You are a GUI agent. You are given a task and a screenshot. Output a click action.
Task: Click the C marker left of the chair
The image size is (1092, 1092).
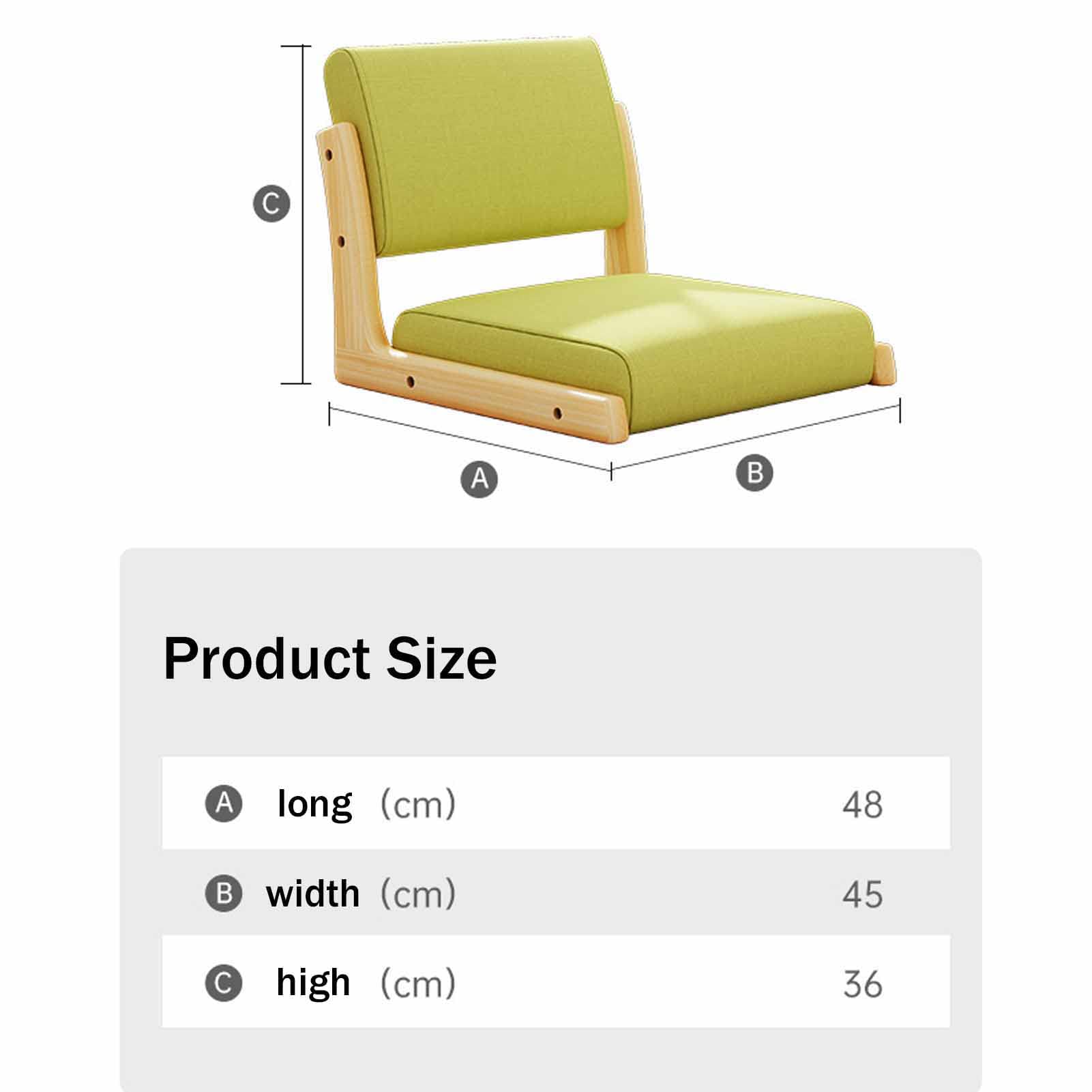(x=271, y=204)
